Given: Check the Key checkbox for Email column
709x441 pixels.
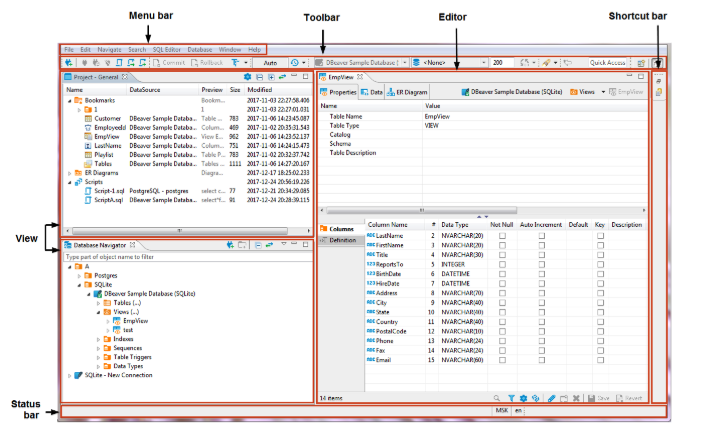Looking at the screenshot, I should [600, 359].
